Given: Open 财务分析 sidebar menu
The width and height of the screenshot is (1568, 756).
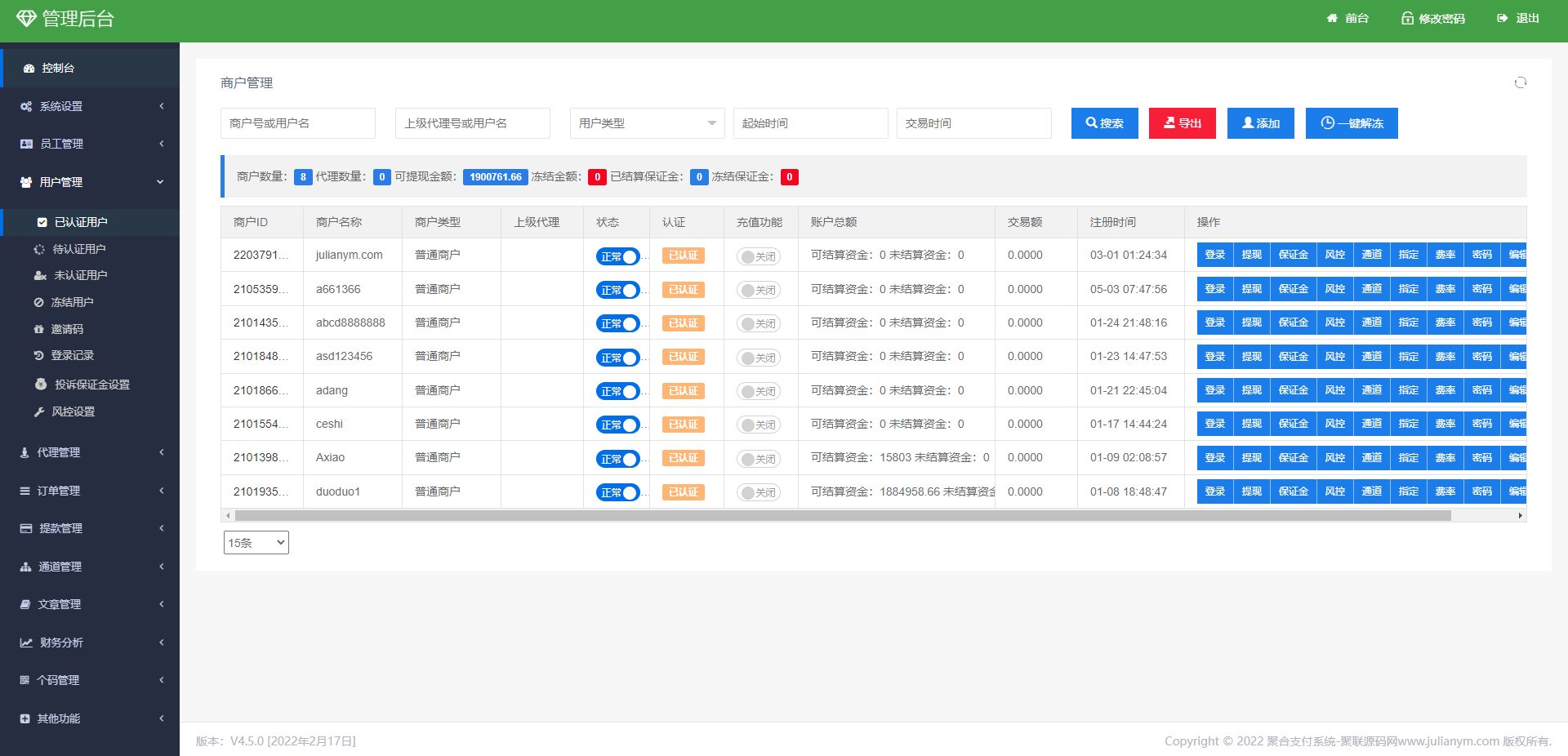Looking at the screenshot, I should [90, 643].
